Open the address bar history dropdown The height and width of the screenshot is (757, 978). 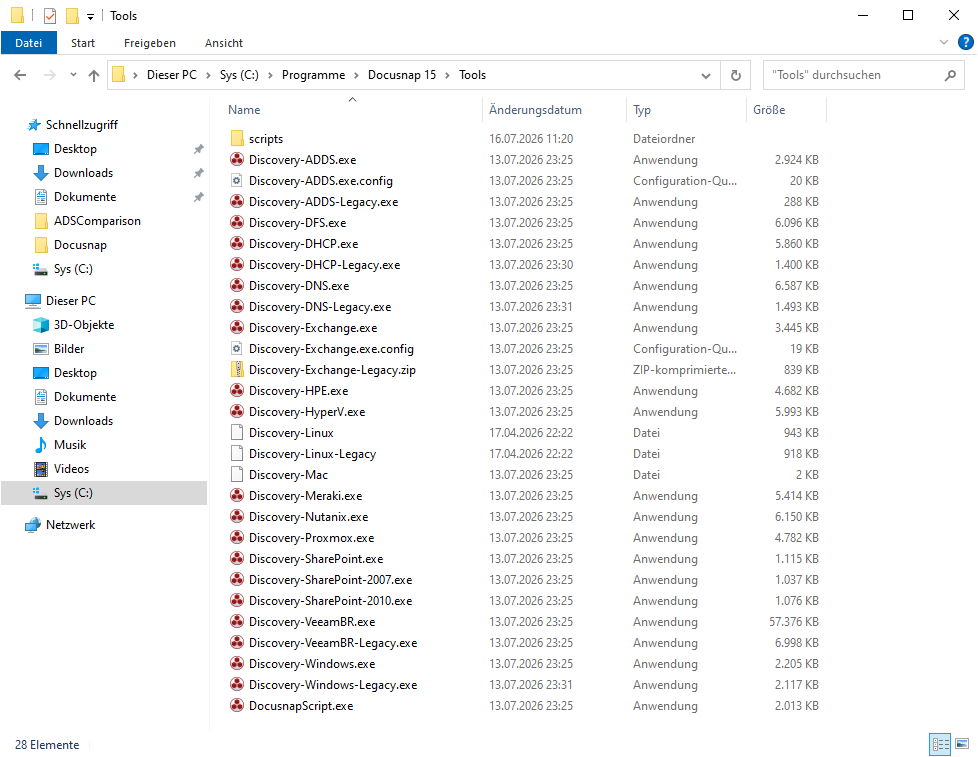click(706, 75)
